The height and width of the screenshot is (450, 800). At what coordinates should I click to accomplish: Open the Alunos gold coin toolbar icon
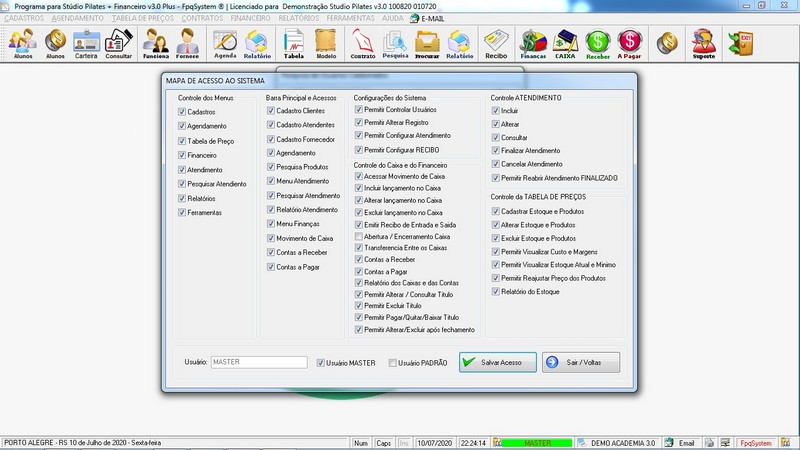pos(55,44)
